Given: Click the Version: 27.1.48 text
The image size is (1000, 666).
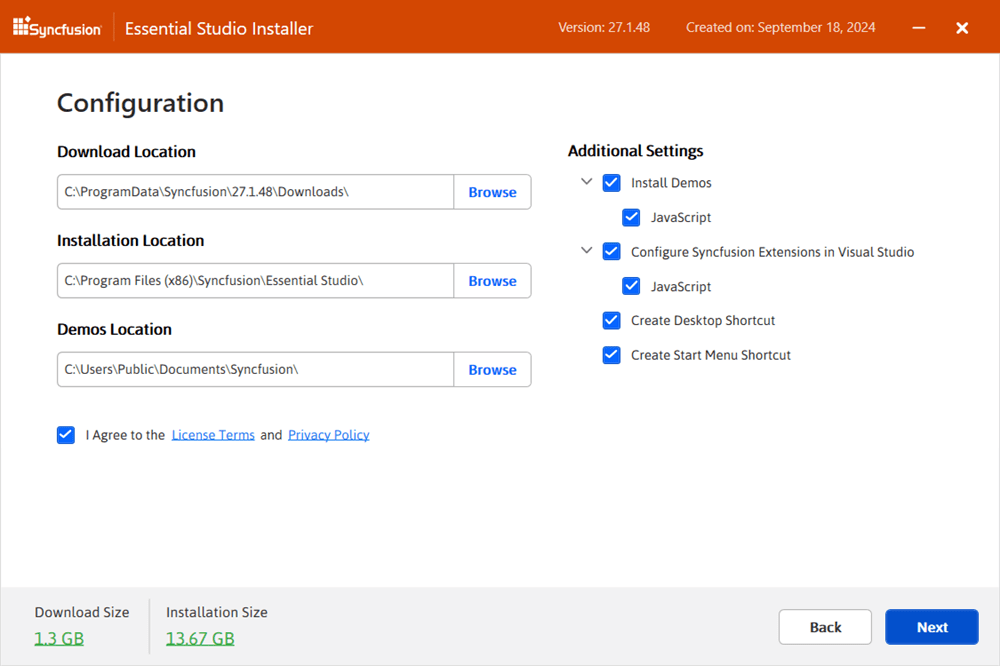Looking at the screenshot, I should (x=604, y=27).
